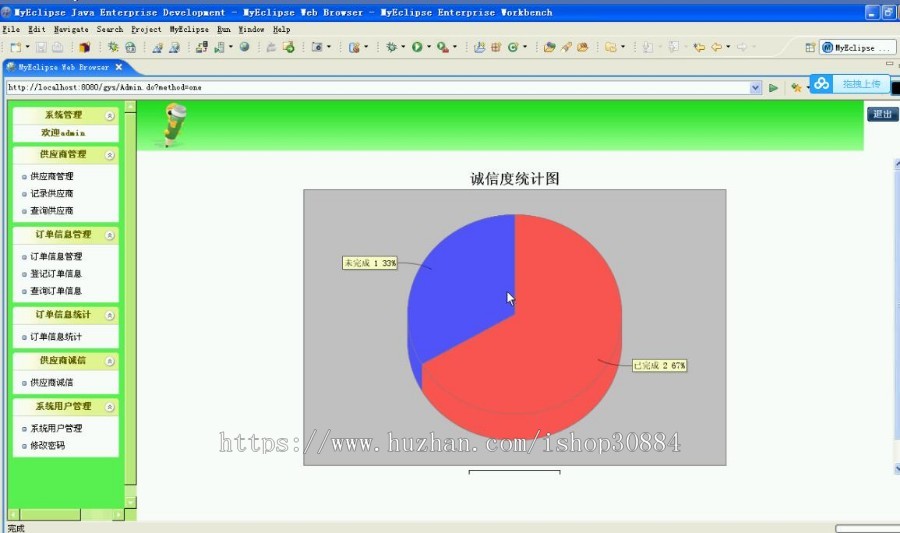Open dropdown arrow next to Debug icon
Viewport: 900px width, 533px height.
[x=403, y=47]
